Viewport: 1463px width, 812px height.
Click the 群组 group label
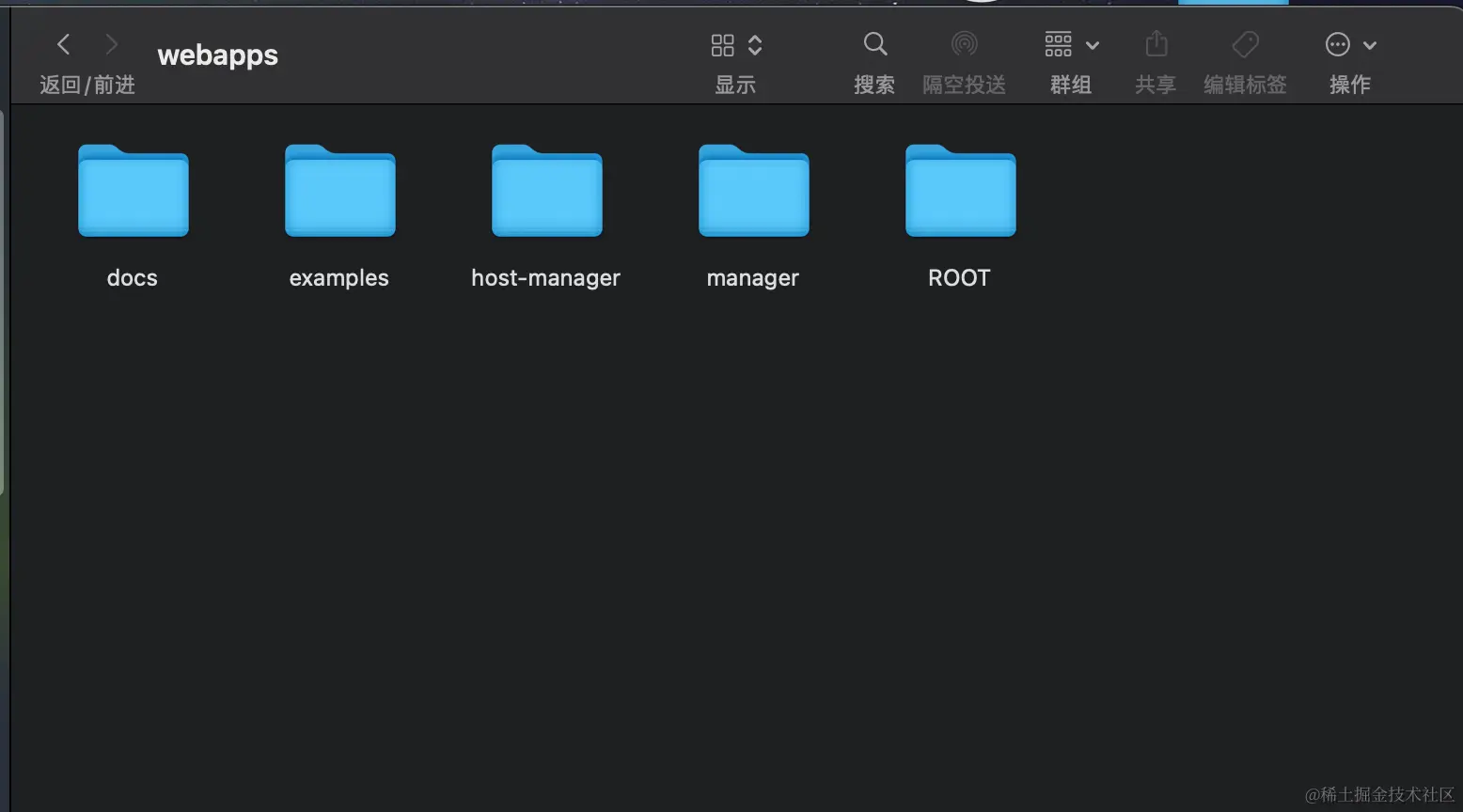pos(1071,85)
